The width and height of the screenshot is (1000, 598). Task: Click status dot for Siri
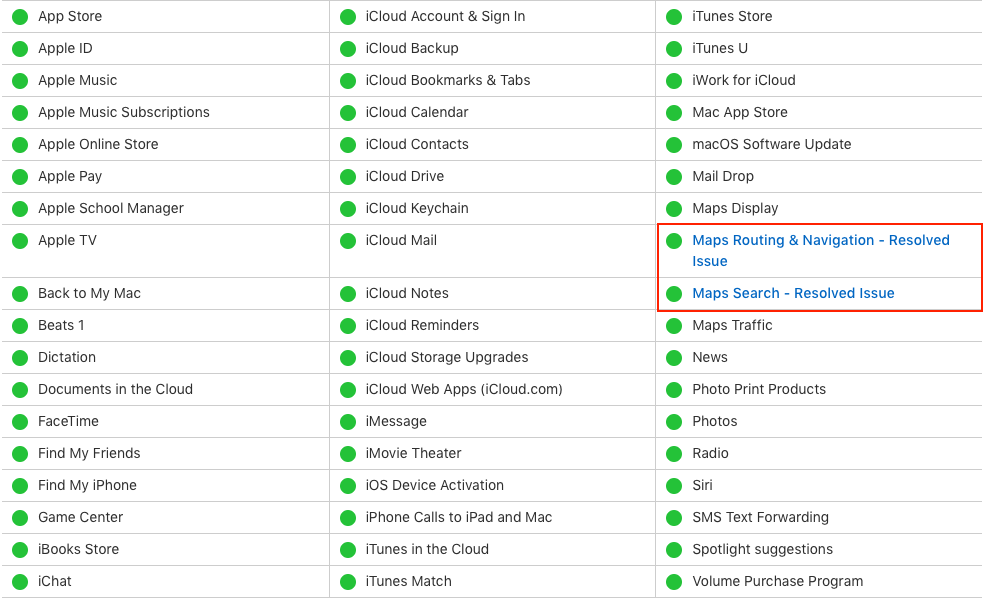click(x=674, y=486)
